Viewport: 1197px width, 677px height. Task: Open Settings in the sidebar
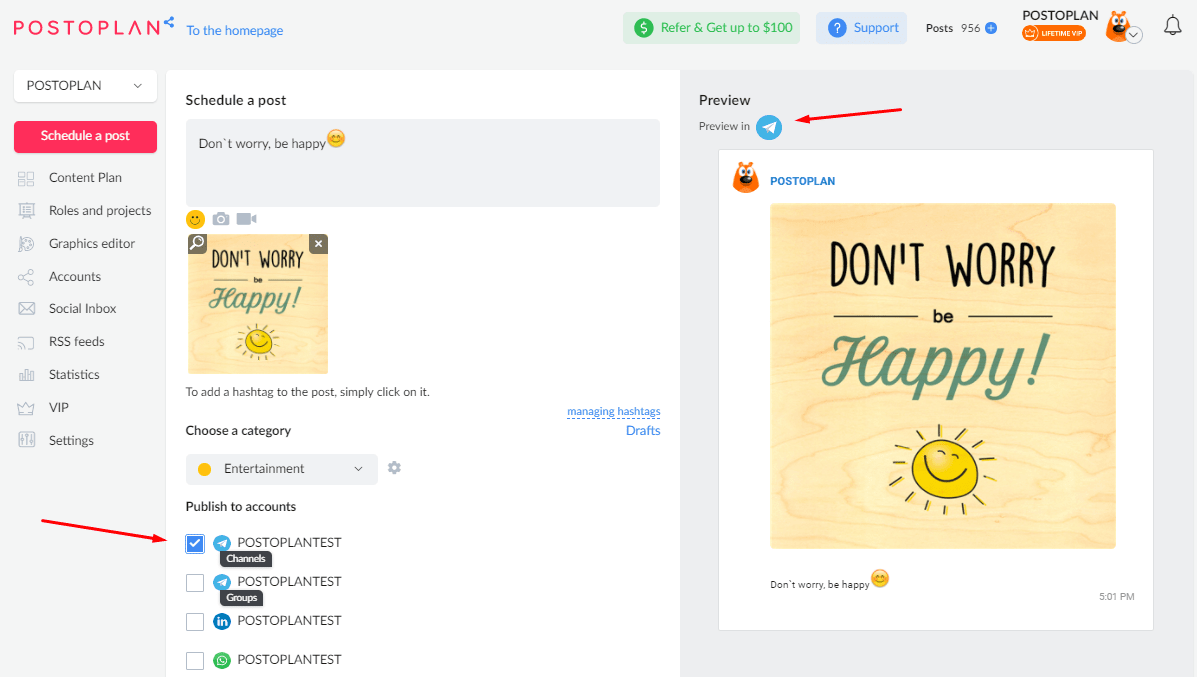[71, 440]
